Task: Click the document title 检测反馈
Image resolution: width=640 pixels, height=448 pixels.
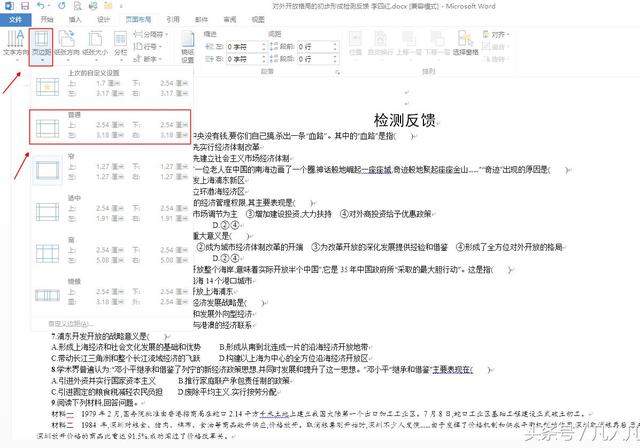Action: 404,120
